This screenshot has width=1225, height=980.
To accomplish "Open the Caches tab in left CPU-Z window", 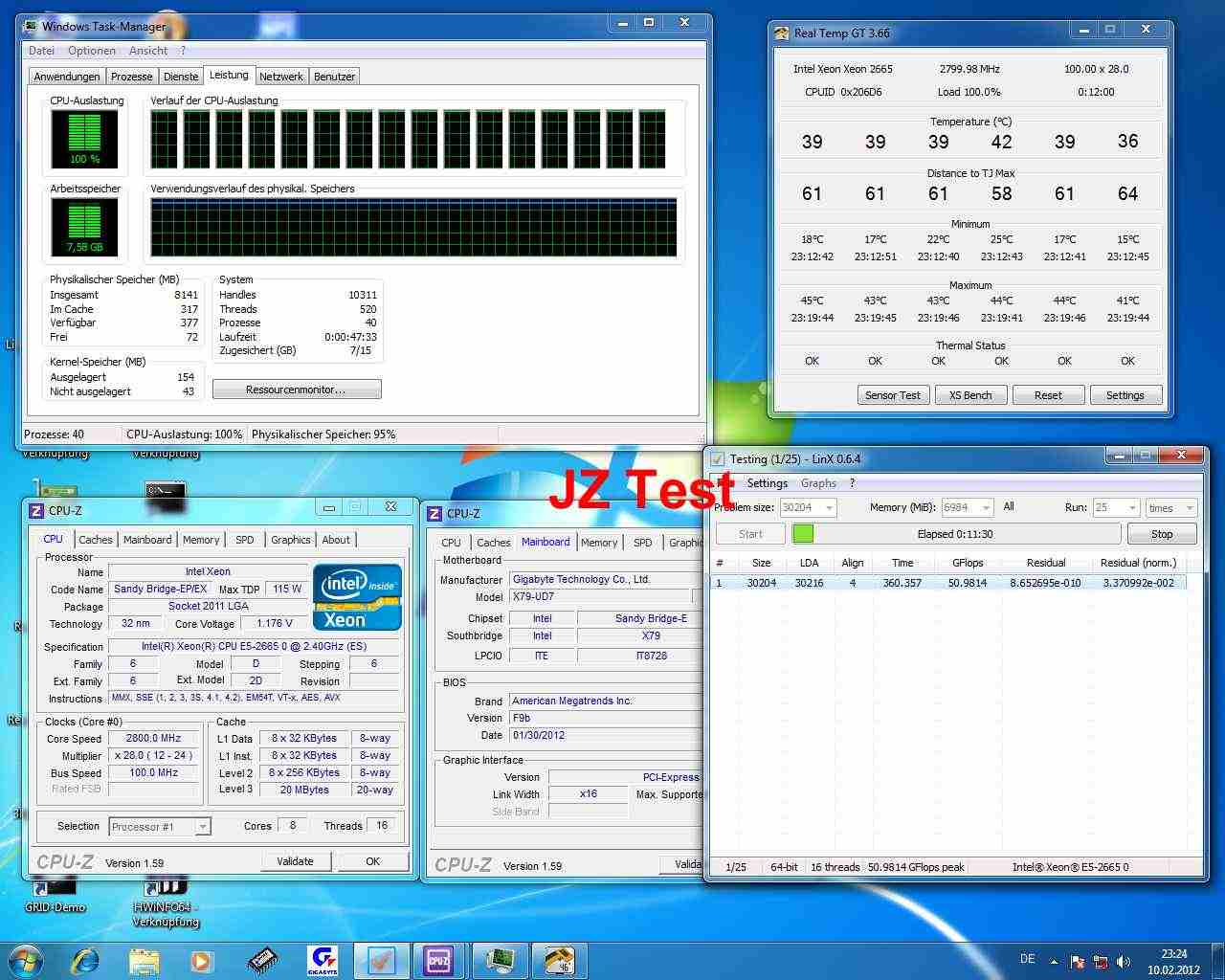I will click(x=96, y=540).
